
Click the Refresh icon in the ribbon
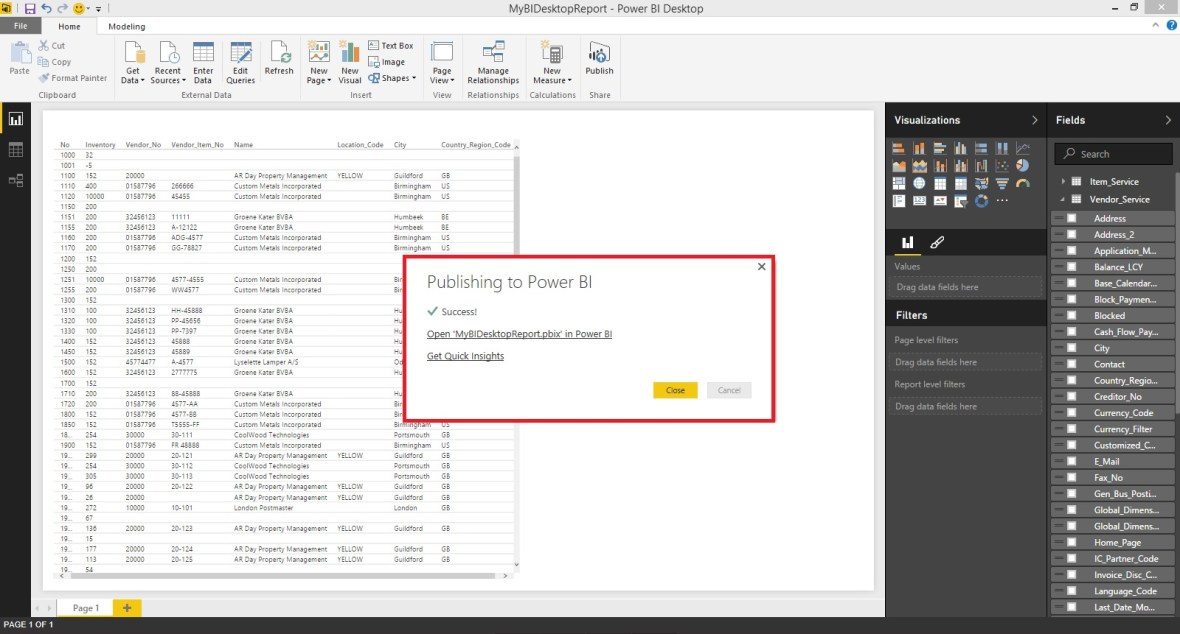tap(279, 57)
